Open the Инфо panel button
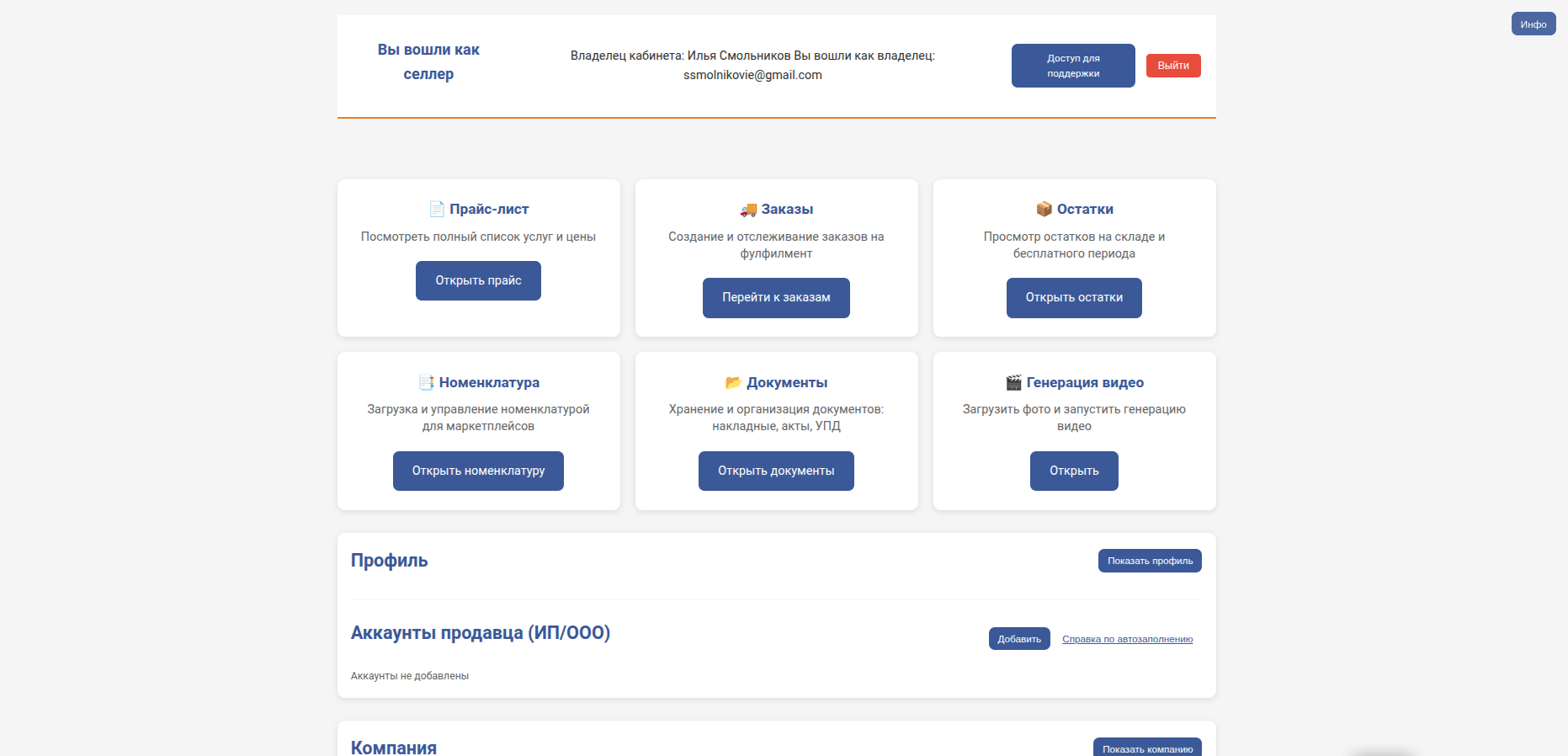Screen dimensions: 1568x756 [x=1533, y=24]
